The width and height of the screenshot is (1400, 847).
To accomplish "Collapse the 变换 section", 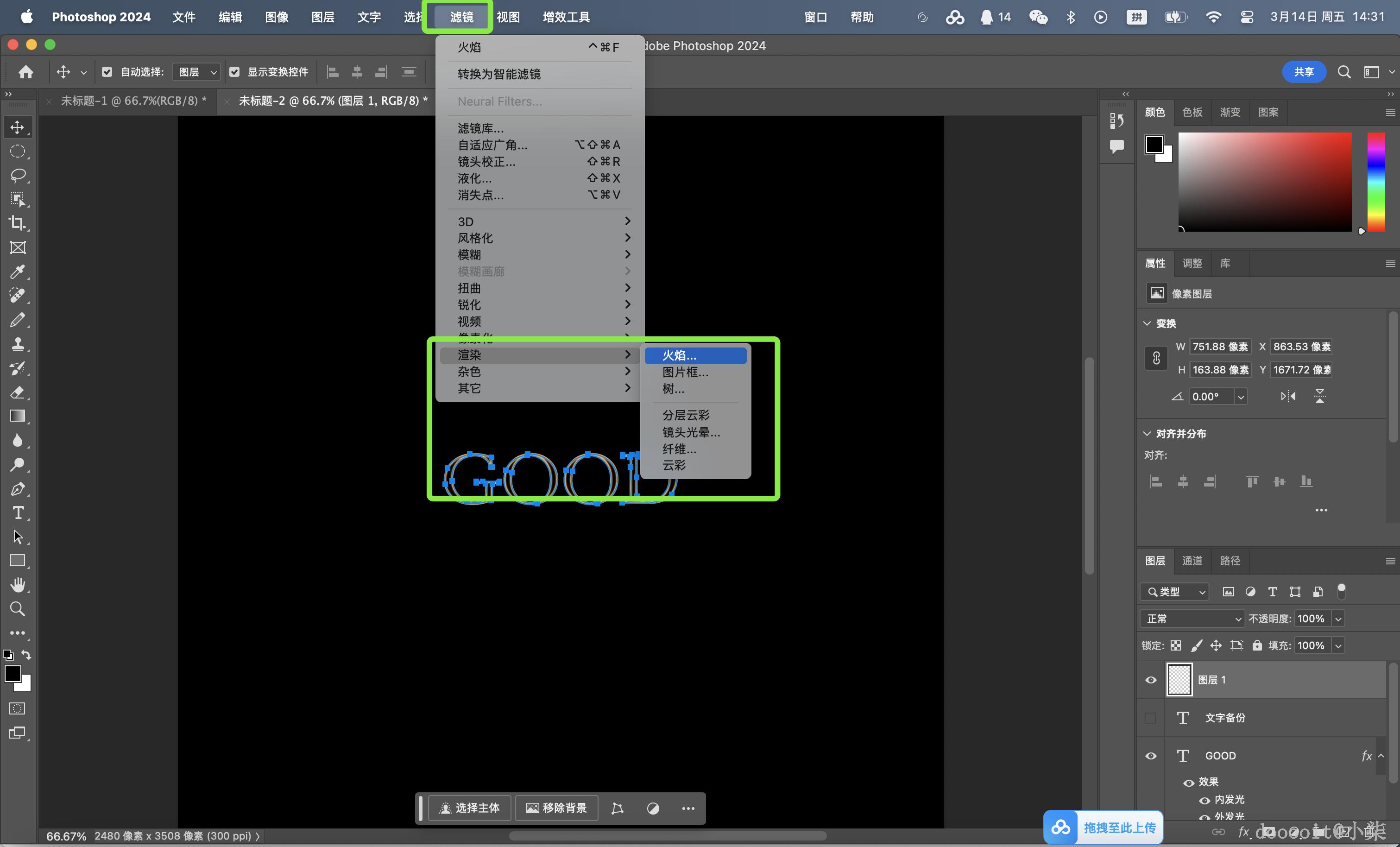I will click(1147, 323).
